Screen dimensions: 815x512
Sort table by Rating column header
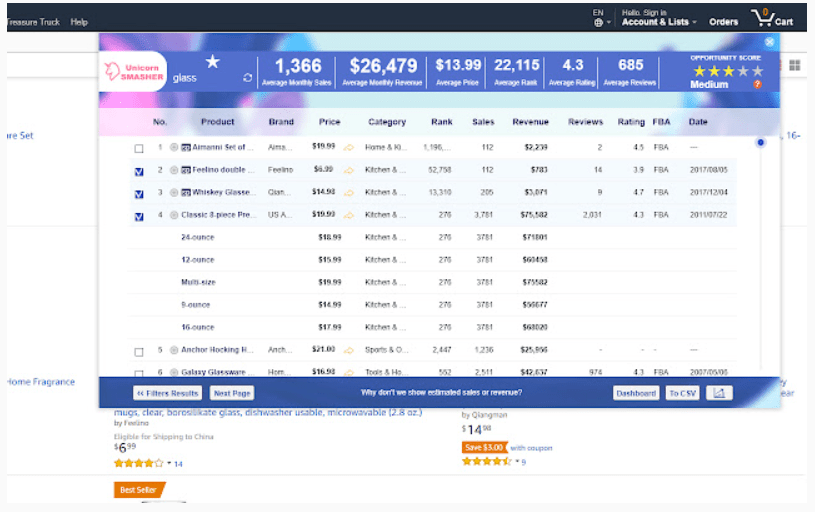[631, 122]
